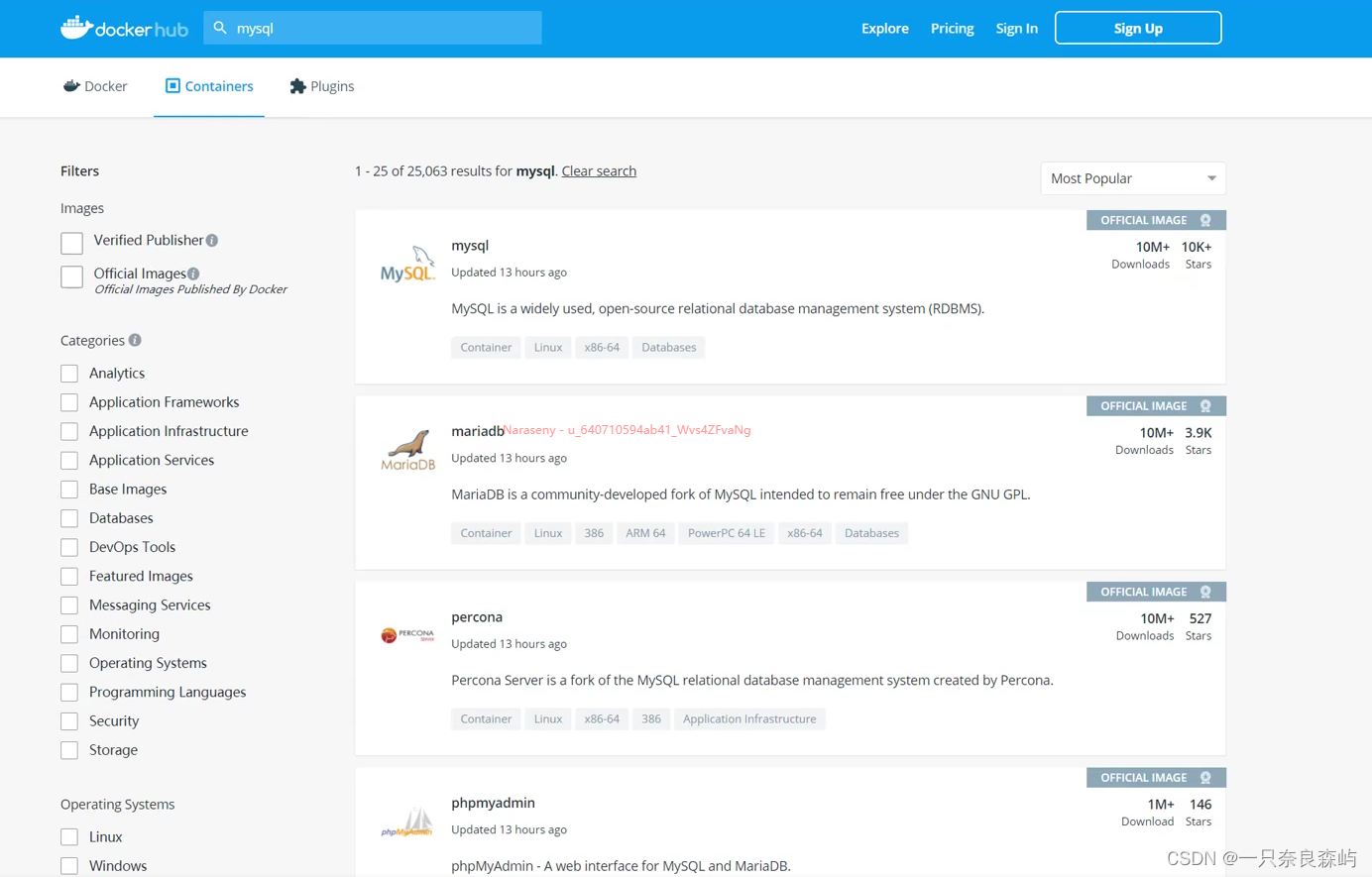Viewport: 1372px width, 877px height.
Task: Check the Windows operating system checkbox
Action: coord(69,866)
